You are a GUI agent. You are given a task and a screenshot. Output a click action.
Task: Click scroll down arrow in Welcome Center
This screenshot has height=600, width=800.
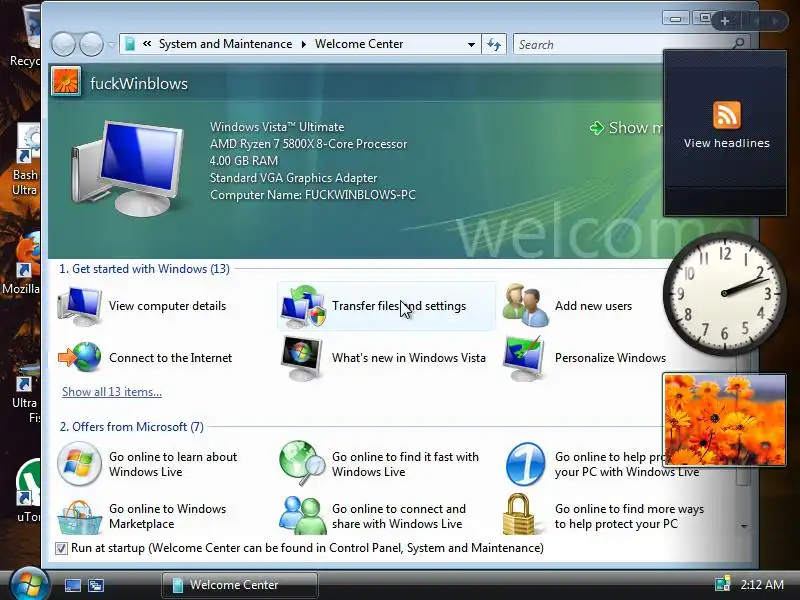[744, 526]
